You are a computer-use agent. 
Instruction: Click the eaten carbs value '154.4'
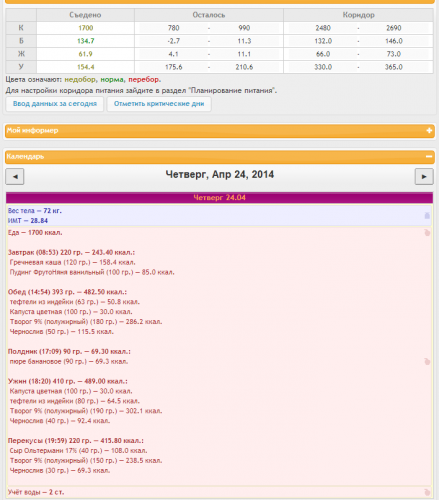pos(86,67)
